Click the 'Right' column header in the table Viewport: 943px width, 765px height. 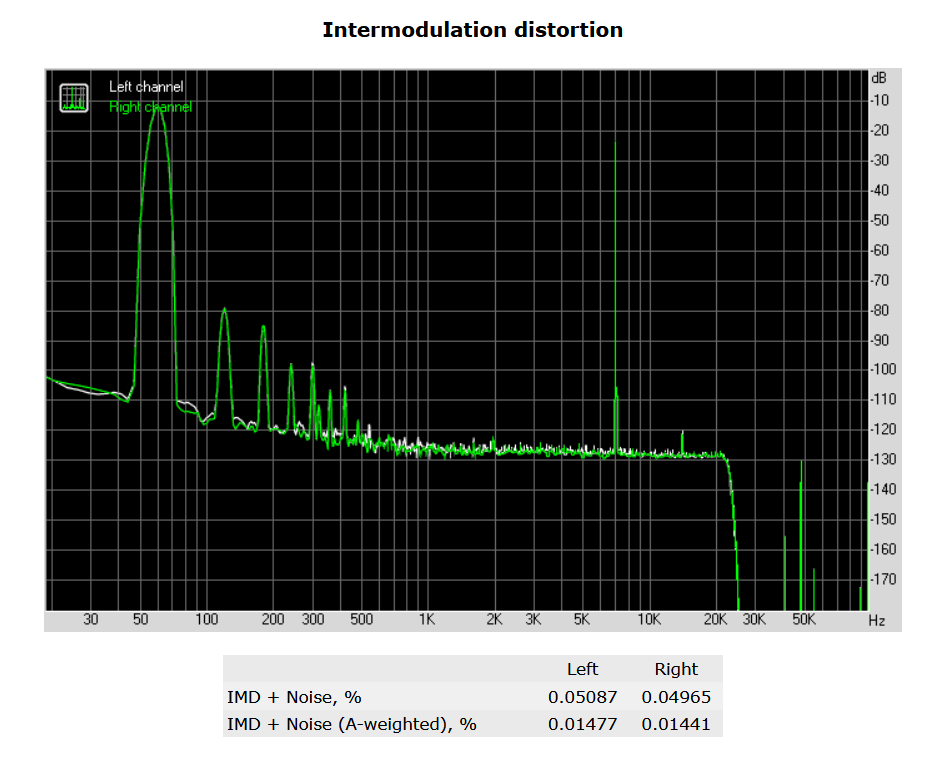[x=676, y=669]
